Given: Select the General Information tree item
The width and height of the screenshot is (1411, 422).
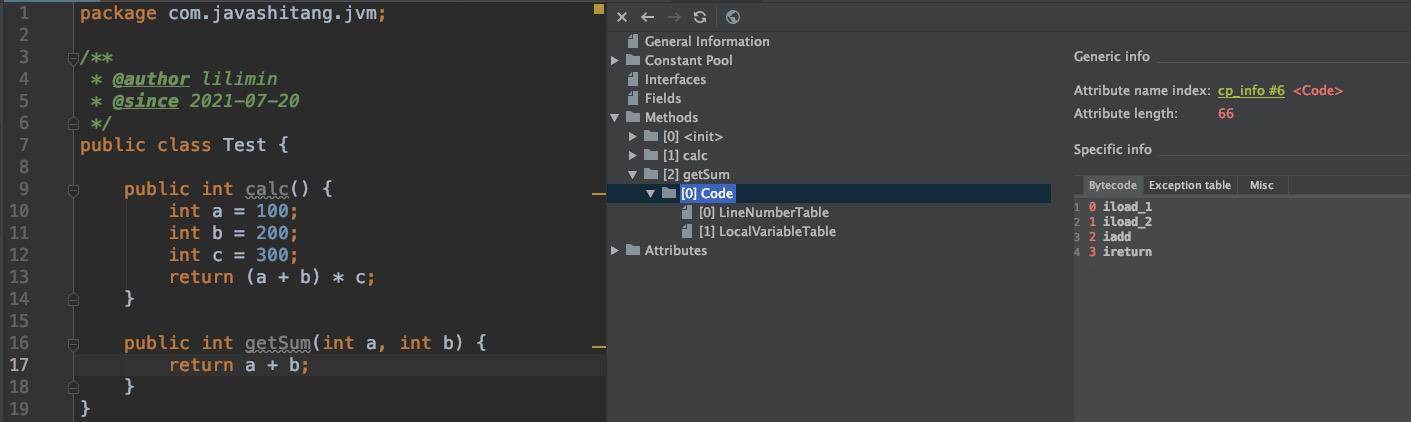Looking at the screenshot, I should [706, 42].
